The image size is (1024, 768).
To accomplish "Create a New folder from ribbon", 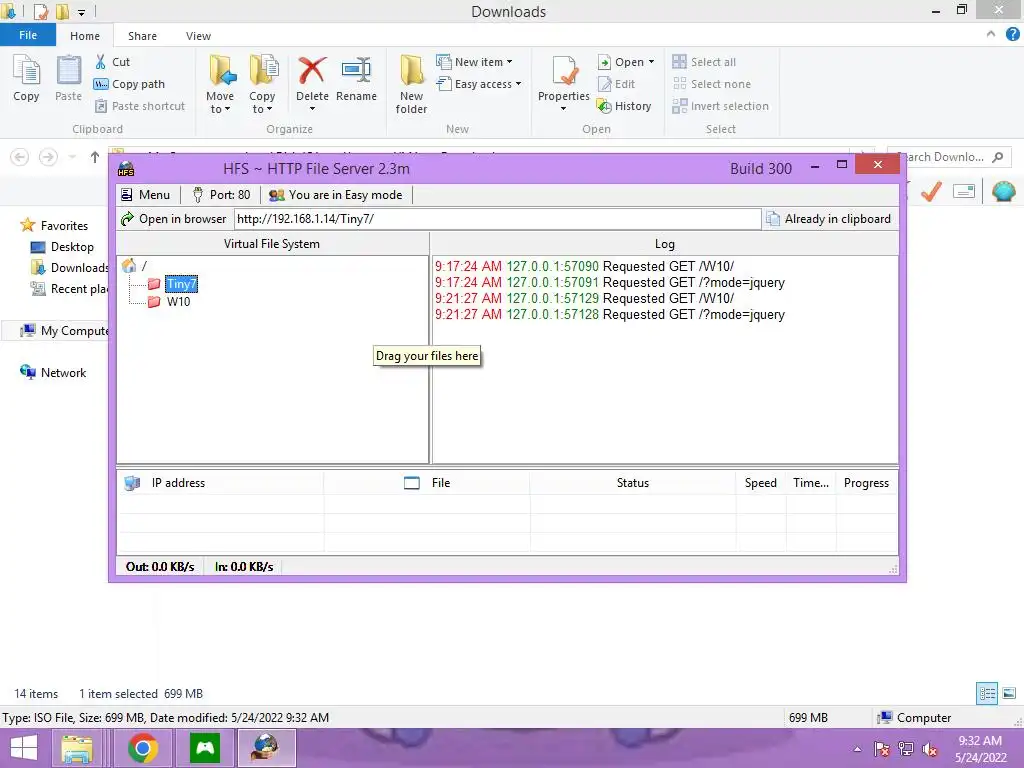I will coord(411,84).
